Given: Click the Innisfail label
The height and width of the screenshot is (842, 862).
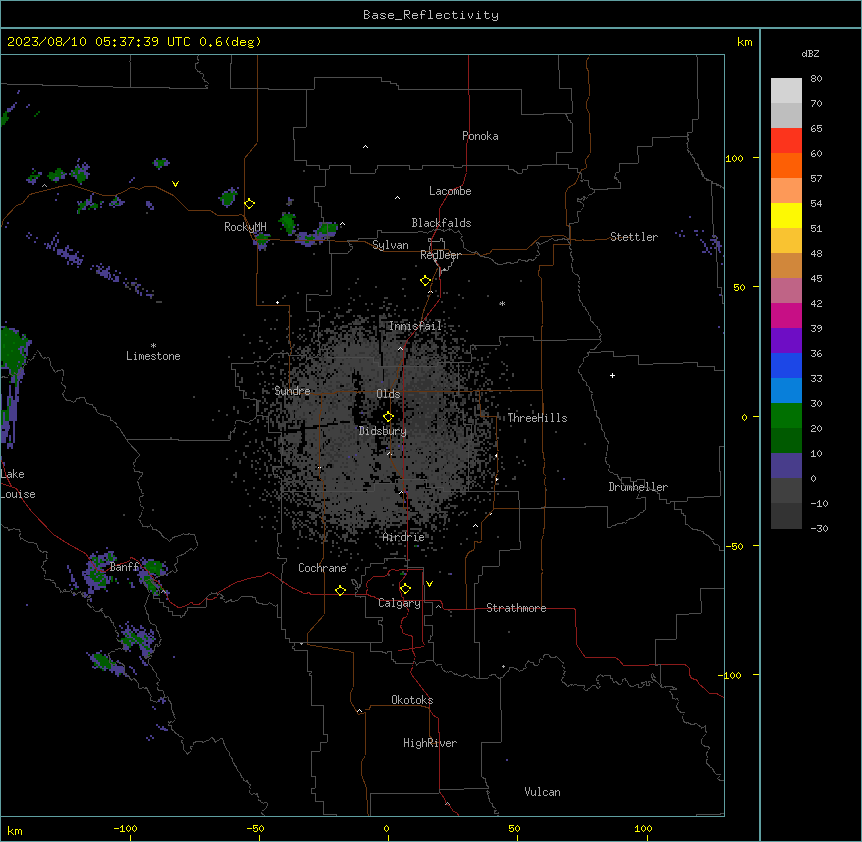Looking at the screenshot, I should click(415, 326).
